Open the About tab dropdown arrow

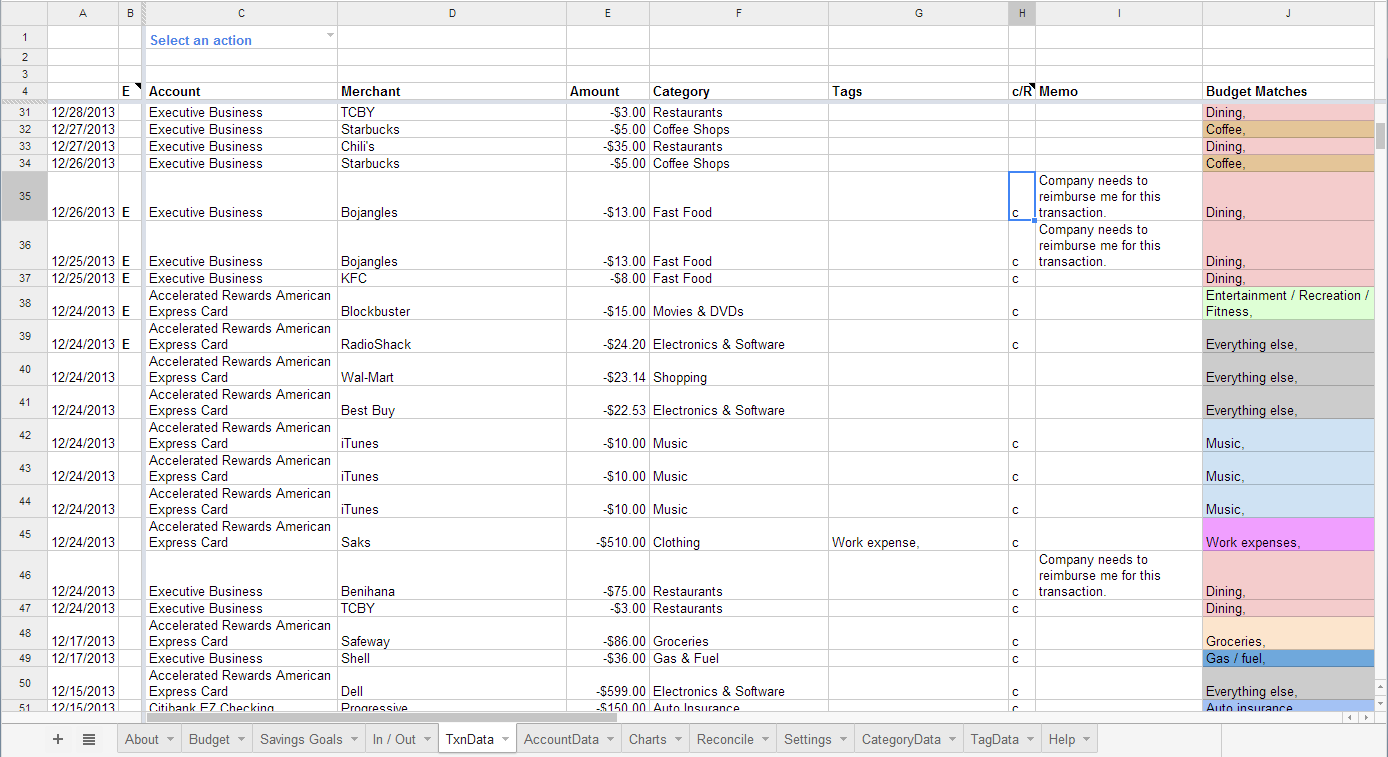tap(170, 740)
